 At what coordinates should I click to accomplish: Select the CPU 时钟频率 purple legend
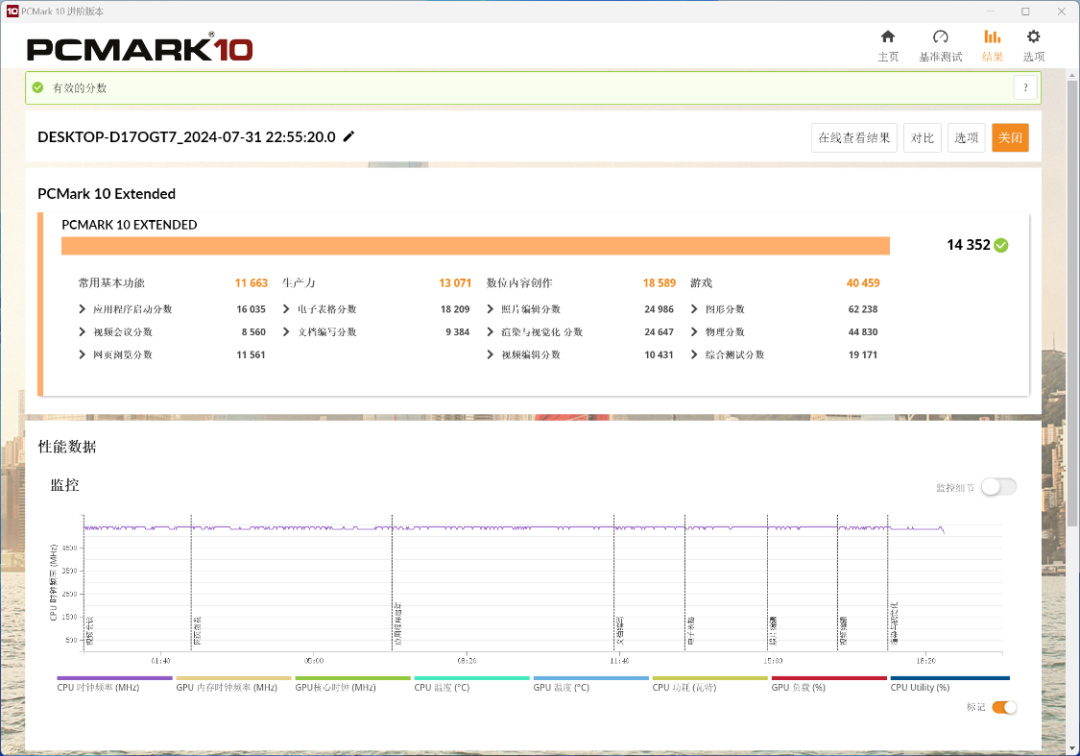point(114,684)
